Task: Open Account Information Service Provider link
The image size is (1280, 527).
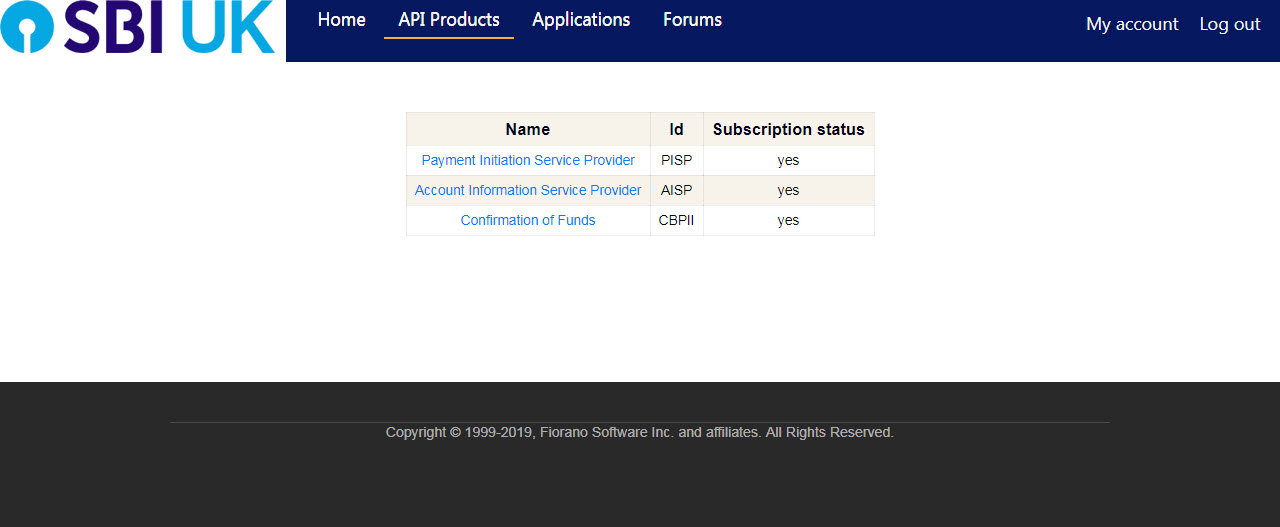Action: [x=528, y=190]
